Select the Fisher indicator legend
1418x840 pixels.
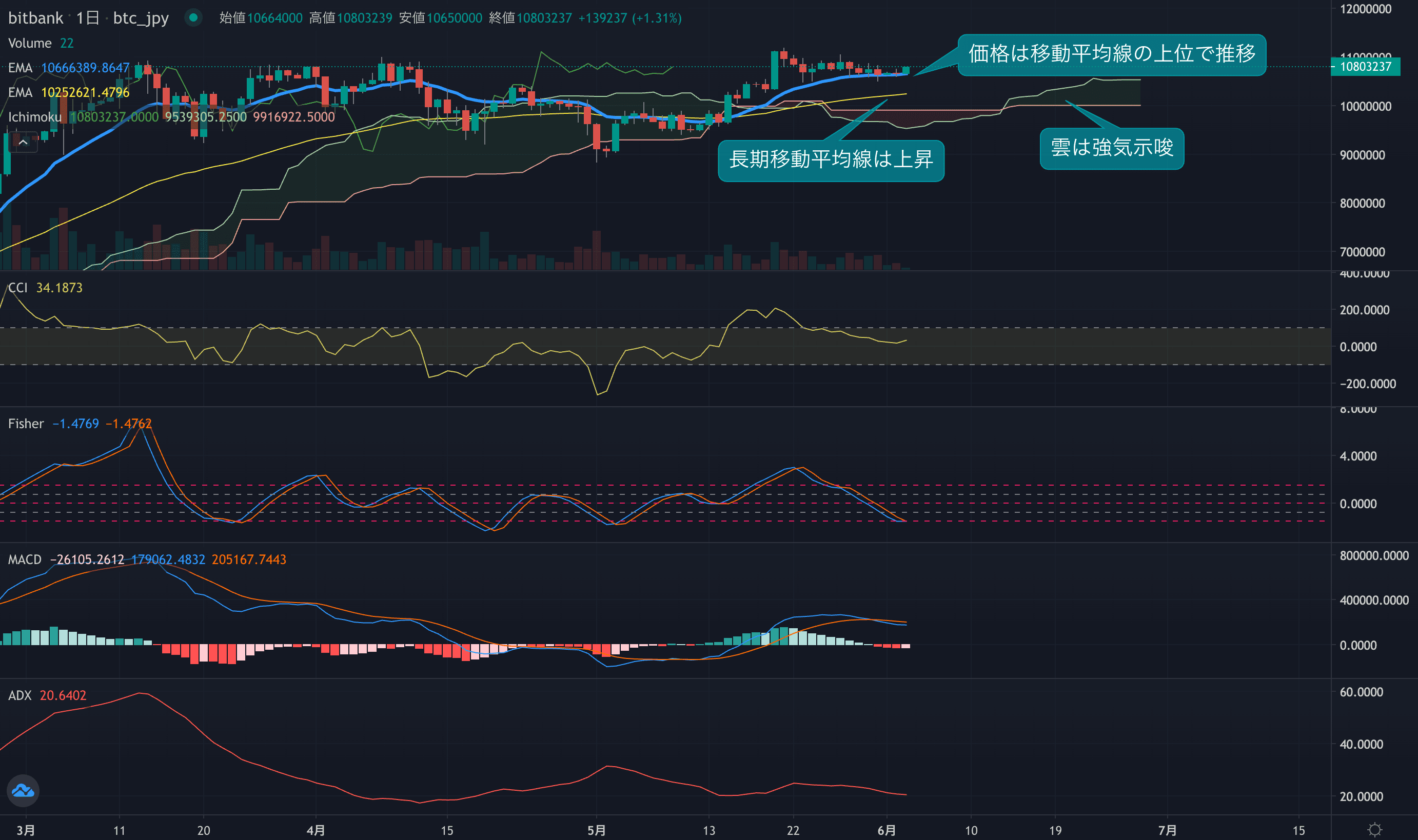pos(26,424)
